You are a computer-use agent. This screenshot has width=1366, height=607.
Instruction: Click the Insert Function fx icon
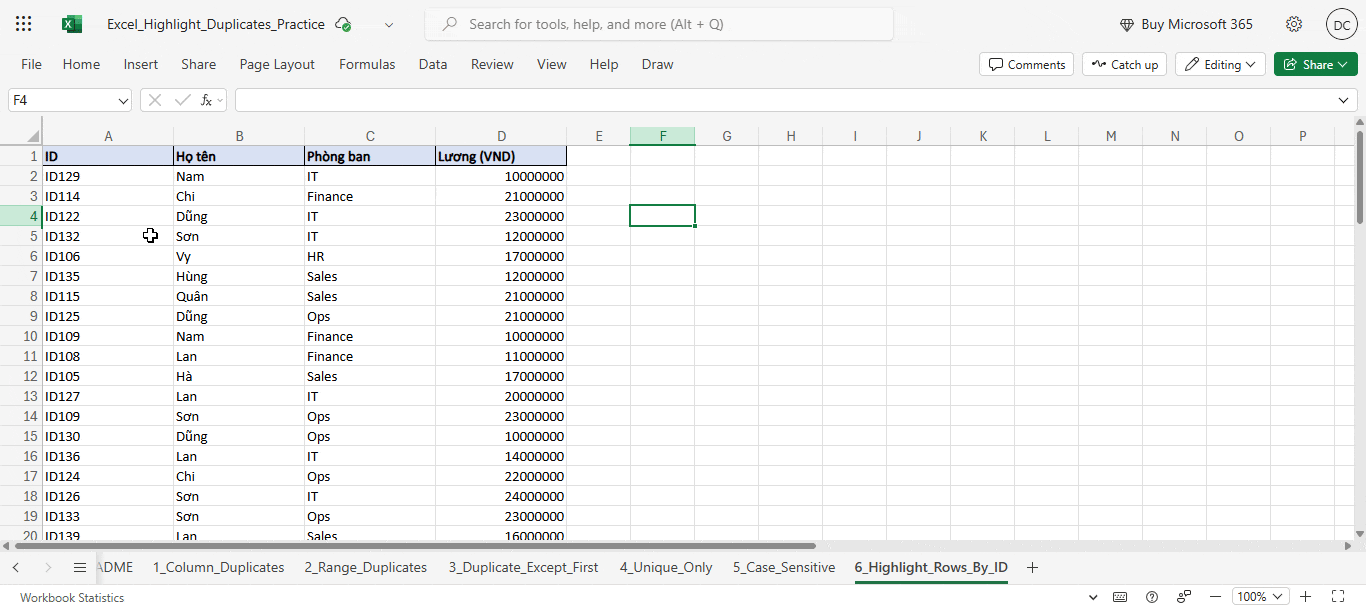coord(206,100)
